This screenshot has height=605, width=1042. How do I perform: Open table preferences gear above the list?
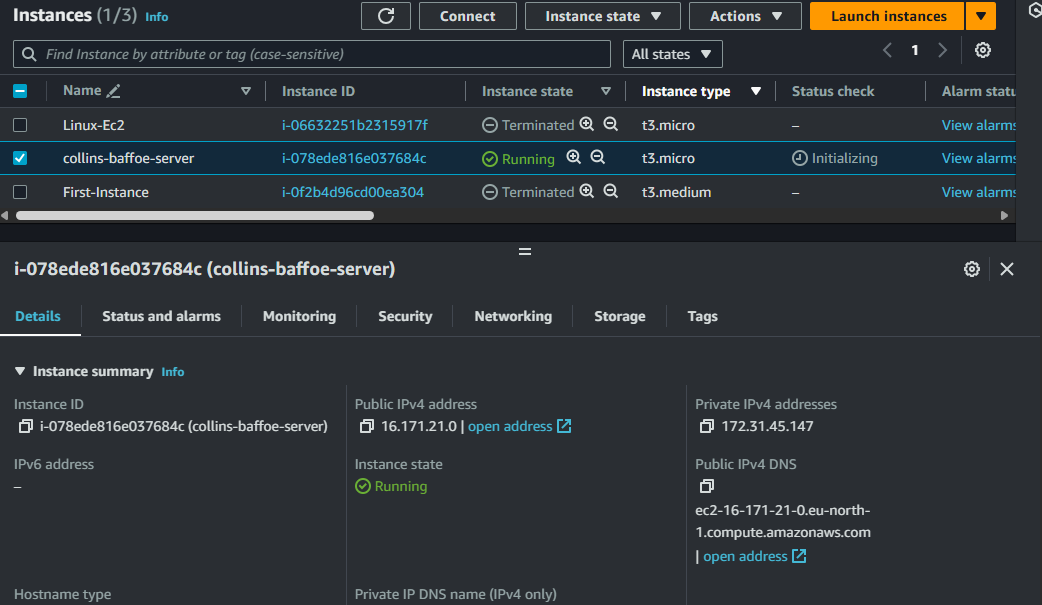983,49
